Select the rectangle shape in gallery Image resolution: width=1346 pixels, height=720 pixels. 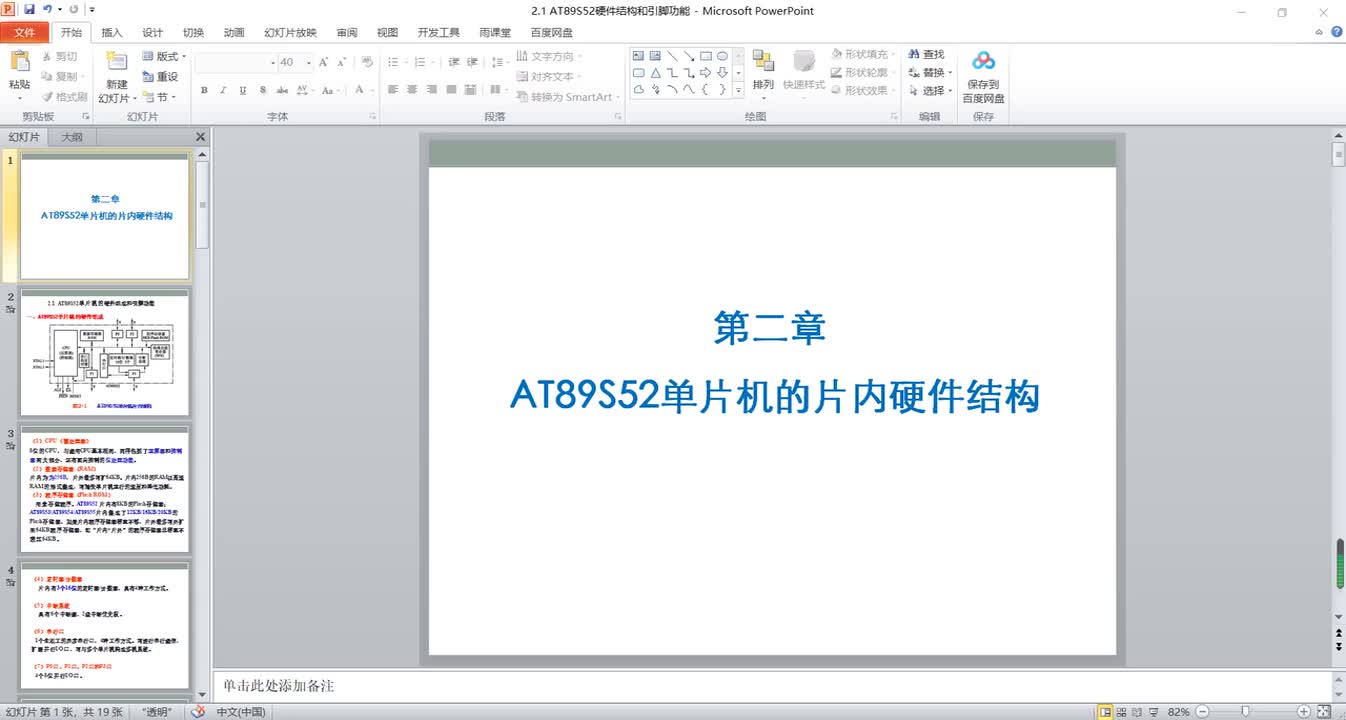[705, 56]
